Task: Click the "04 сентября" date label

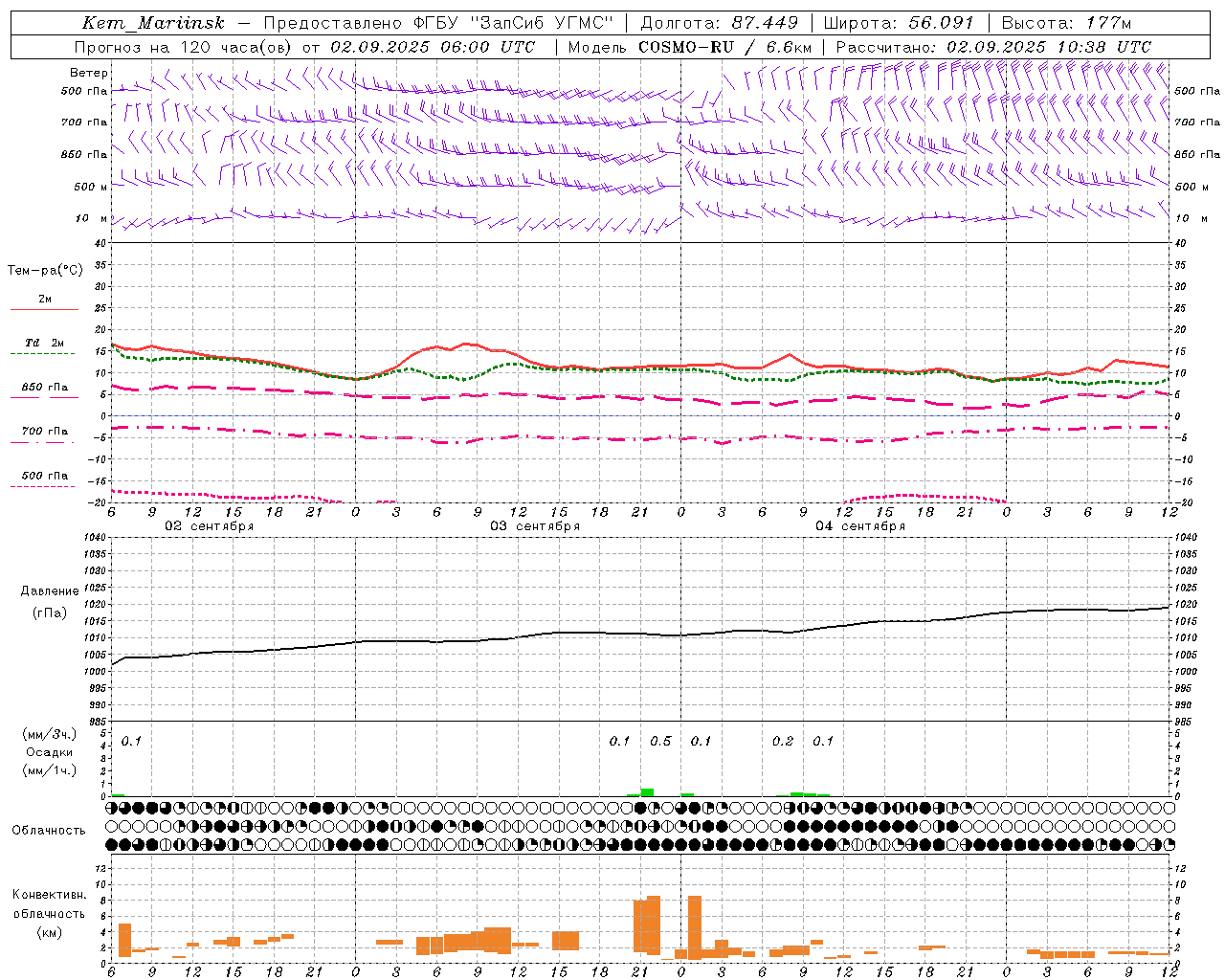Action: pos(860,526)
